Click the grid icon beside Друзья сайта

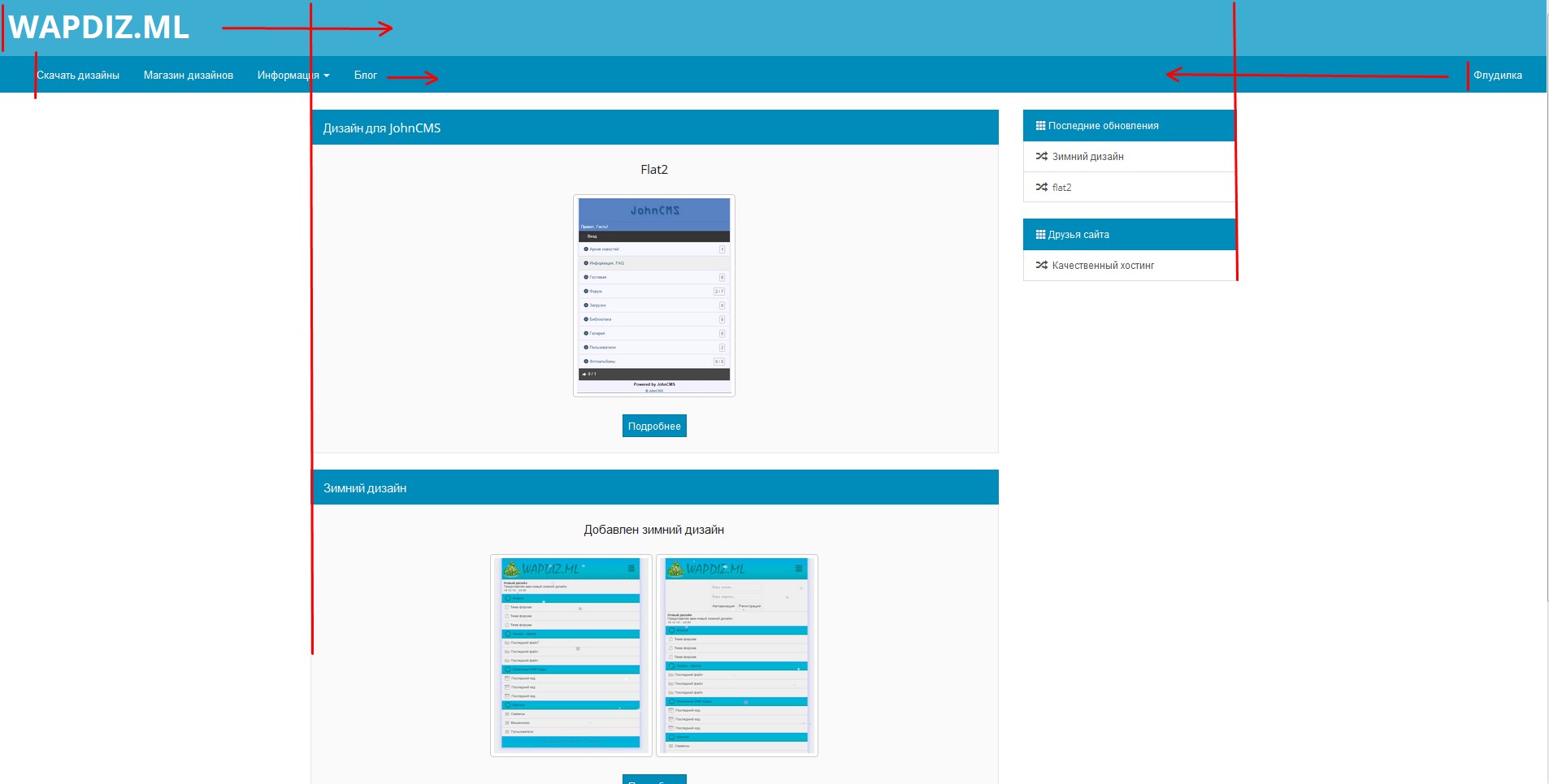click(x=1040, y=235)
